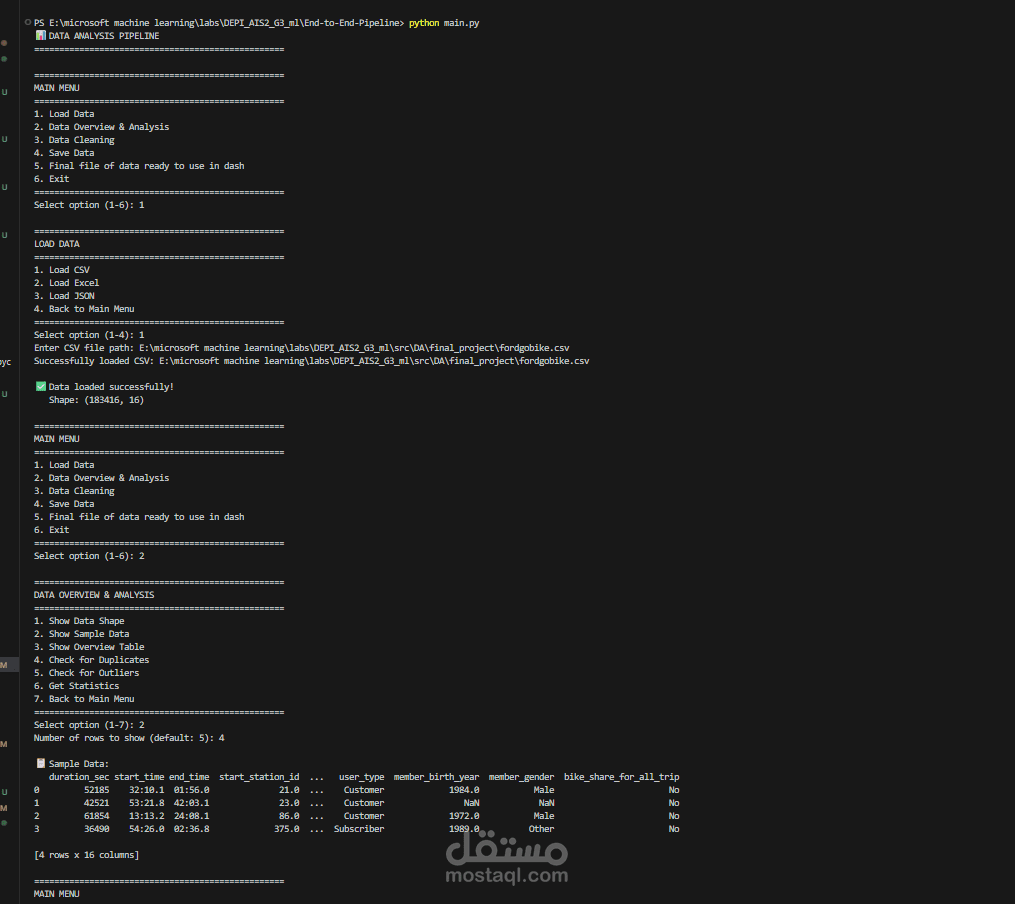Select the 'DATA ANALYSIS PIPELINE' title text
The image size is (1015, 904).
pos(104,36)
